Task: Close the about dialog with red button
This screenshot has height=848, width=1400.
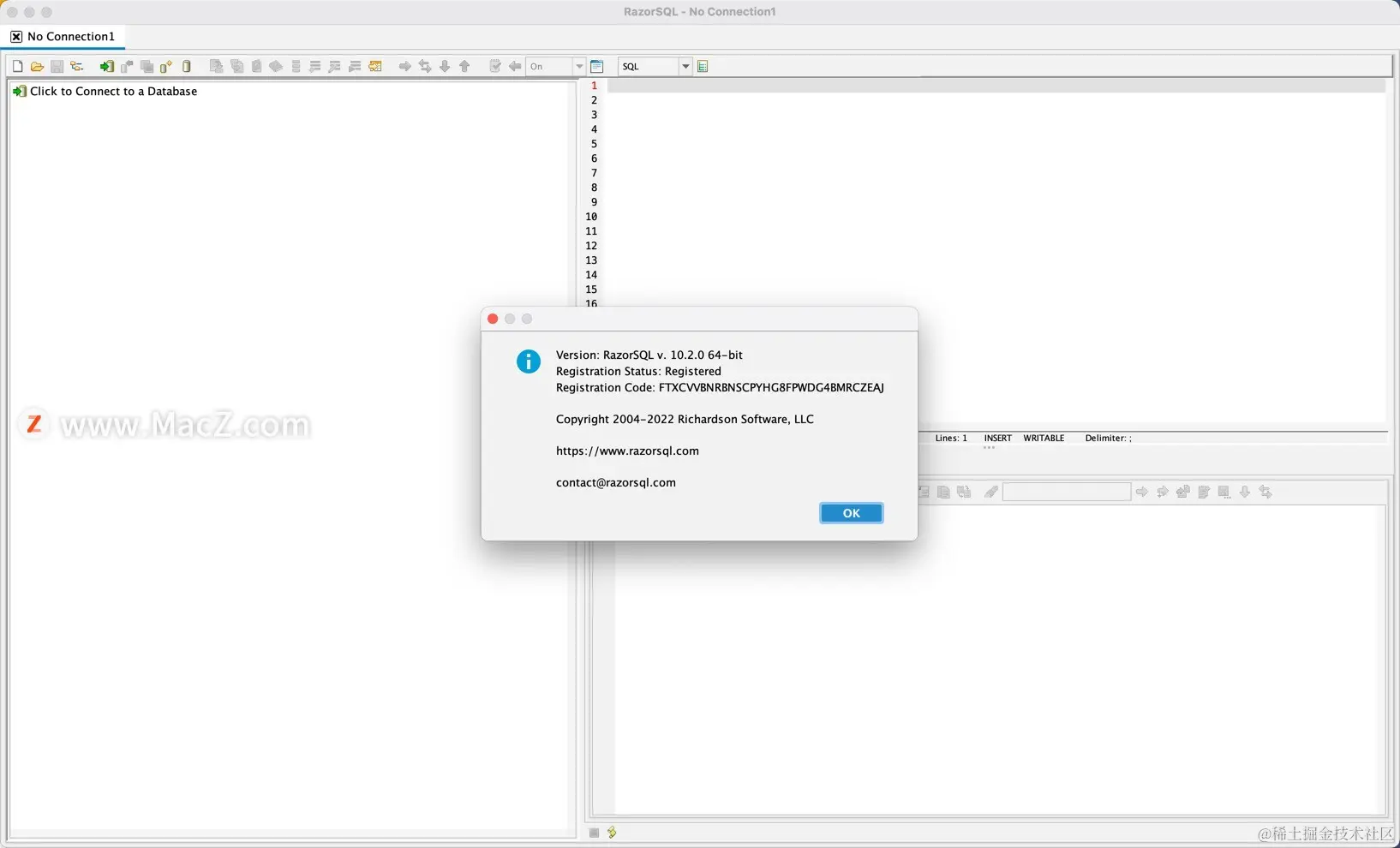Action: [493, 319]
